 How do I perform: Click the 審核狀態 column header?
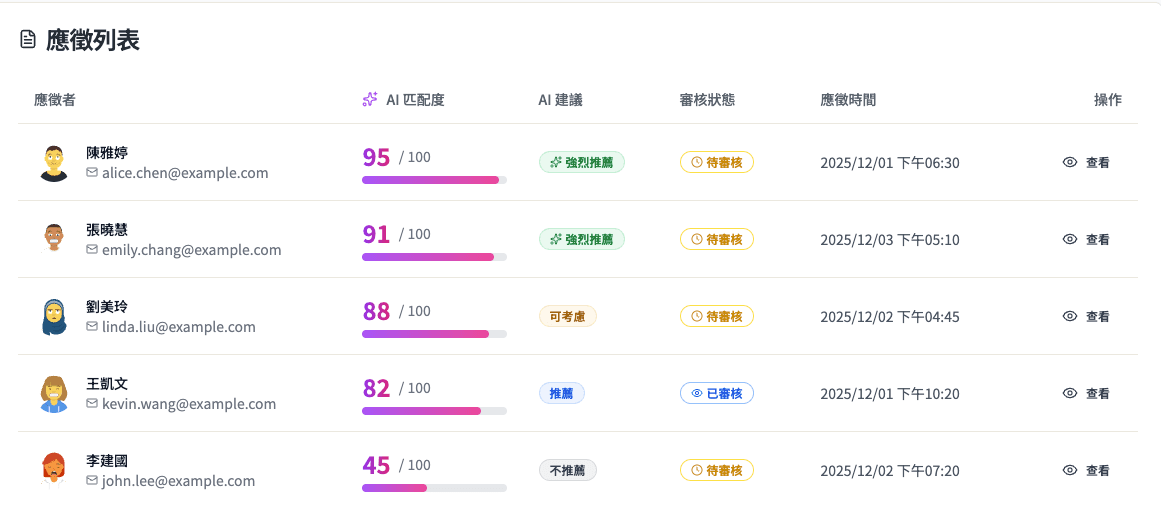pos(707,100)
